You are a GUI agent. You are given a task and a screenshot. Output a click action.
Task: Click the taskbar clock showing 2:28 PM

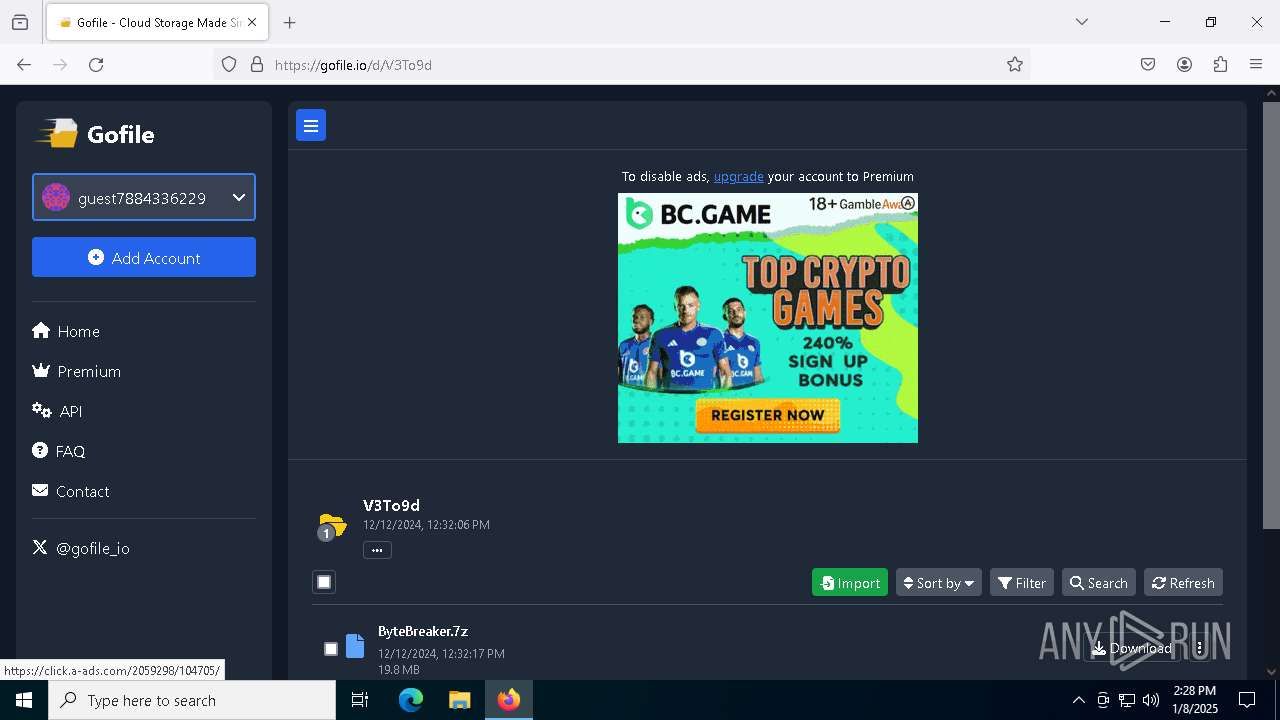(1195, 700)
